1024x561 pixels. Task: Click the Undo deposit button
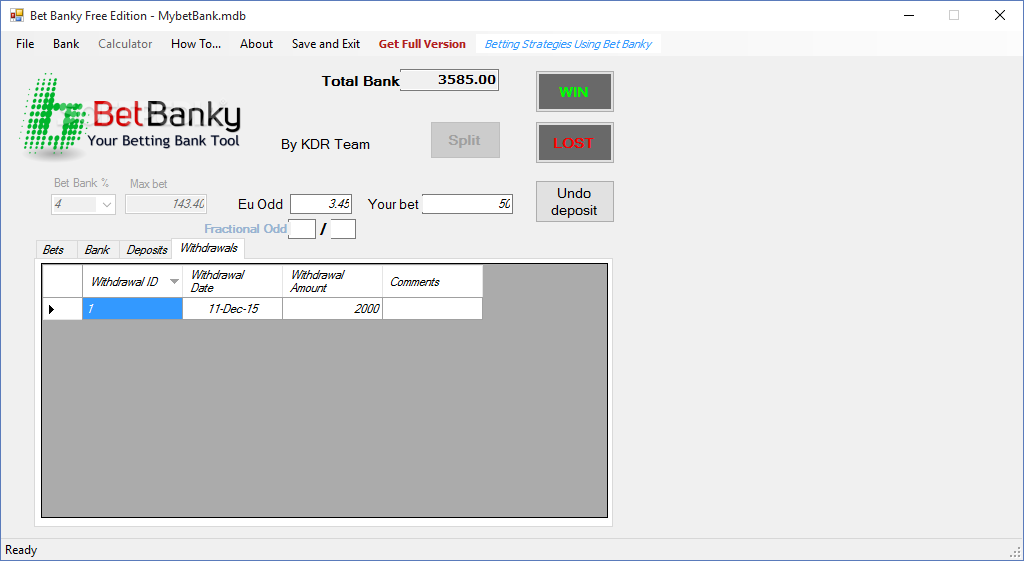click(x=575, y=201)
